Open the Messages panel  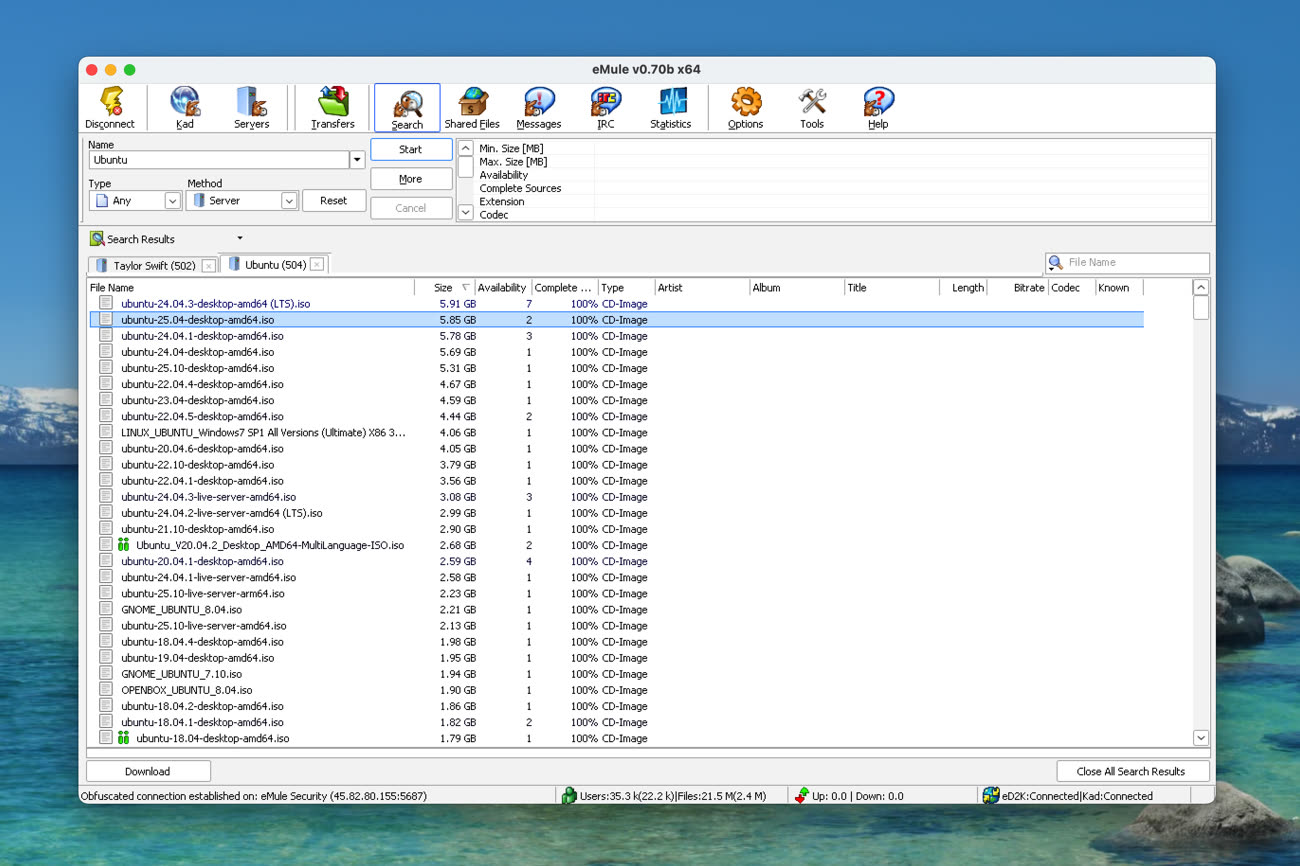[x=538, y=108]
